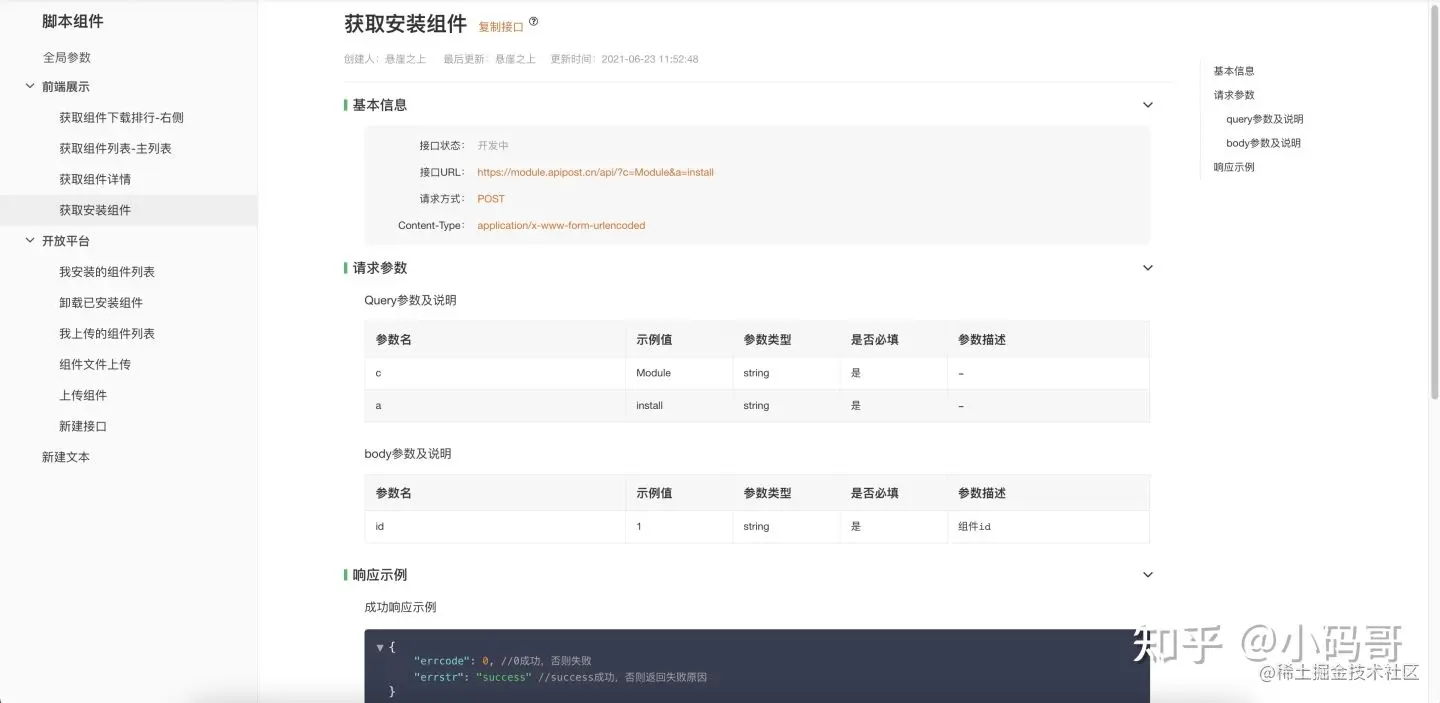Copy the interface via 复制接口 link
Image resolution: width=1440 pixels, height=703 pixels.
click(501, 27)
